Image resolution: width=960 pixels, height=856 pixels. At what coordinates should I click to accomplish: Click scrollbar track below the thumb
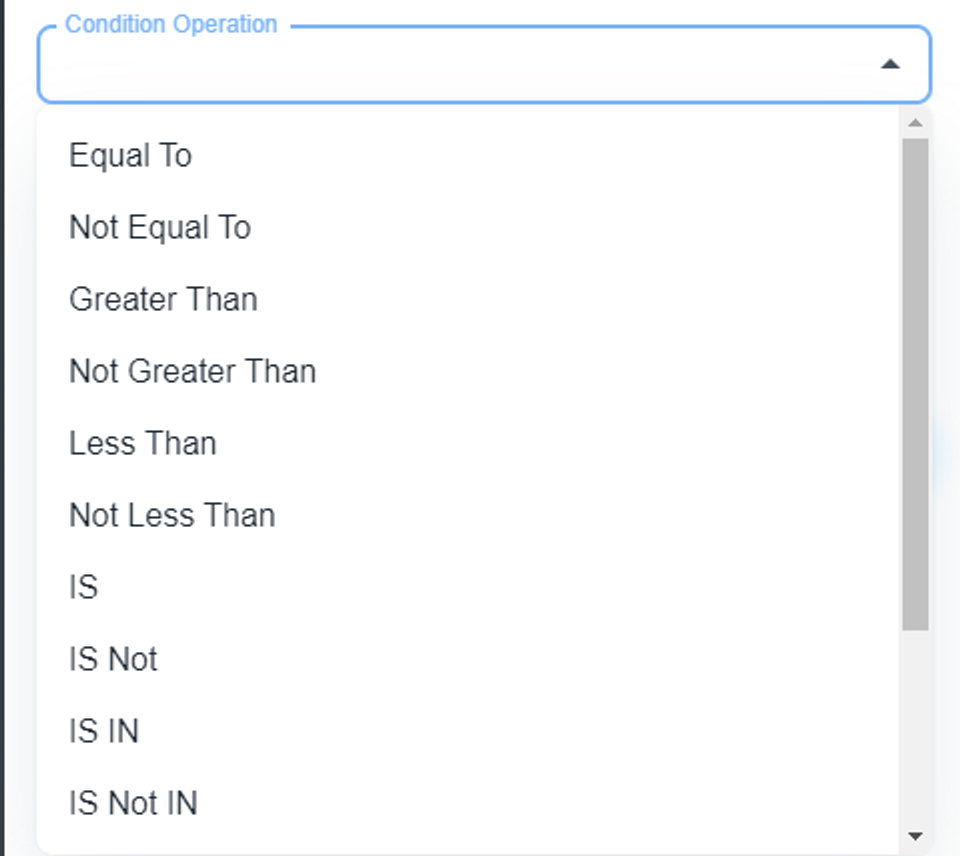(x=915, y=730)
